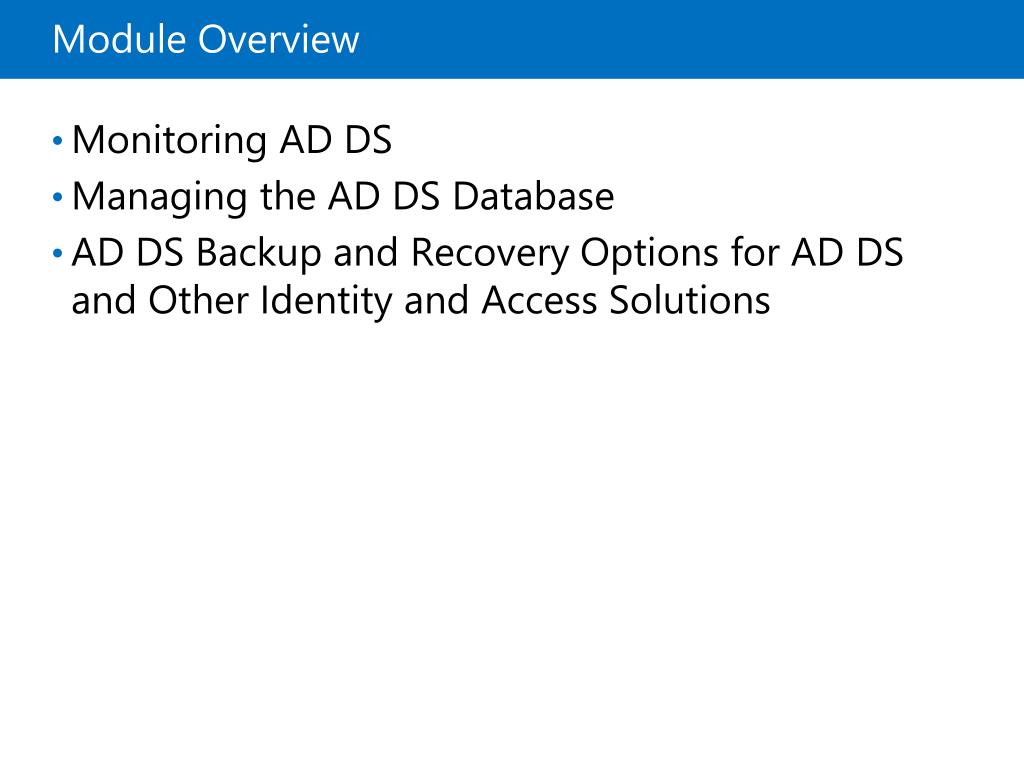Screen dimensions: 1024x768
Task: Click the blue bullet dot before "Managing"
Action: [x=57, y=197]
